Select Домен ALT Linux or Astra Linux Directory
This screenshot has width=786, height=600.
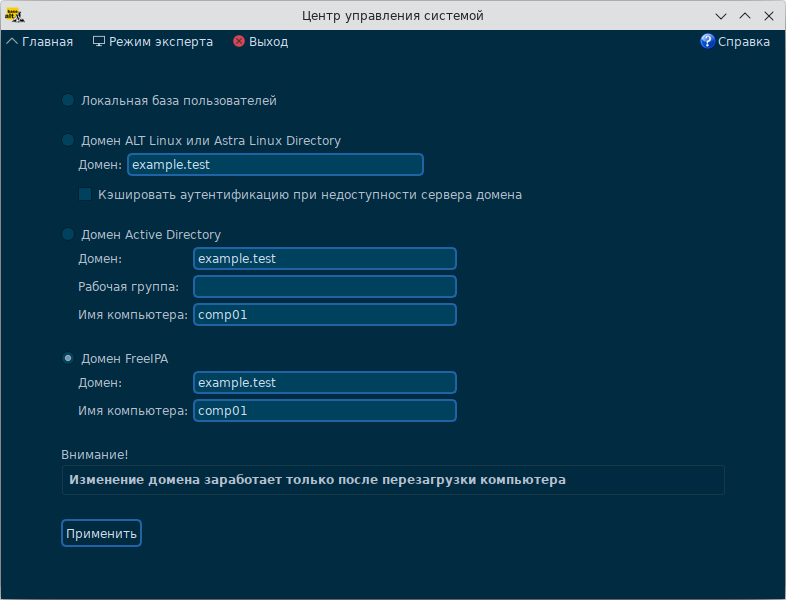[x=68, y=140]
